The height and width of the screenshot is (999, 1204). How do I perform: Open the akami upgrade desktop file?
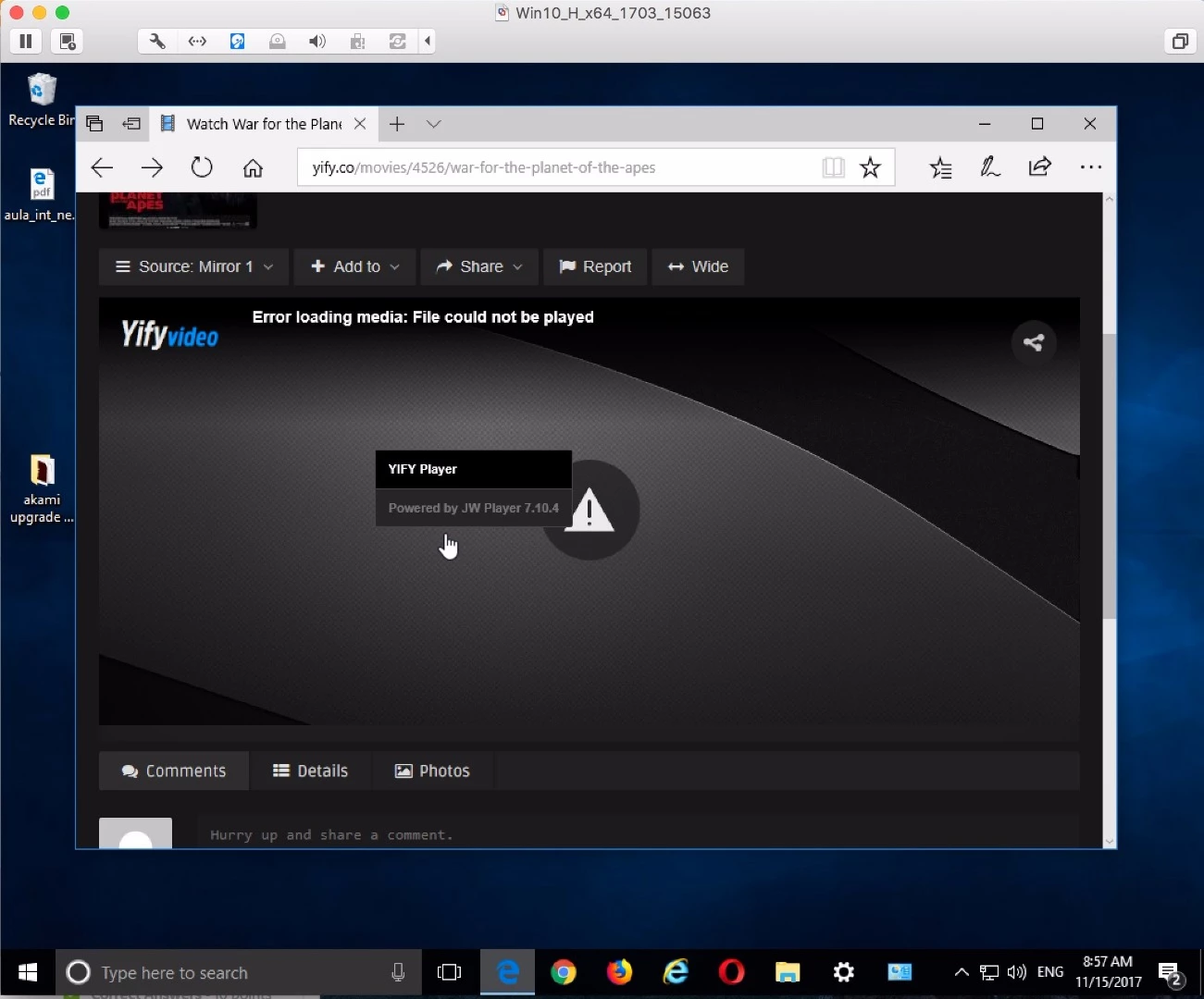point(41,488)
